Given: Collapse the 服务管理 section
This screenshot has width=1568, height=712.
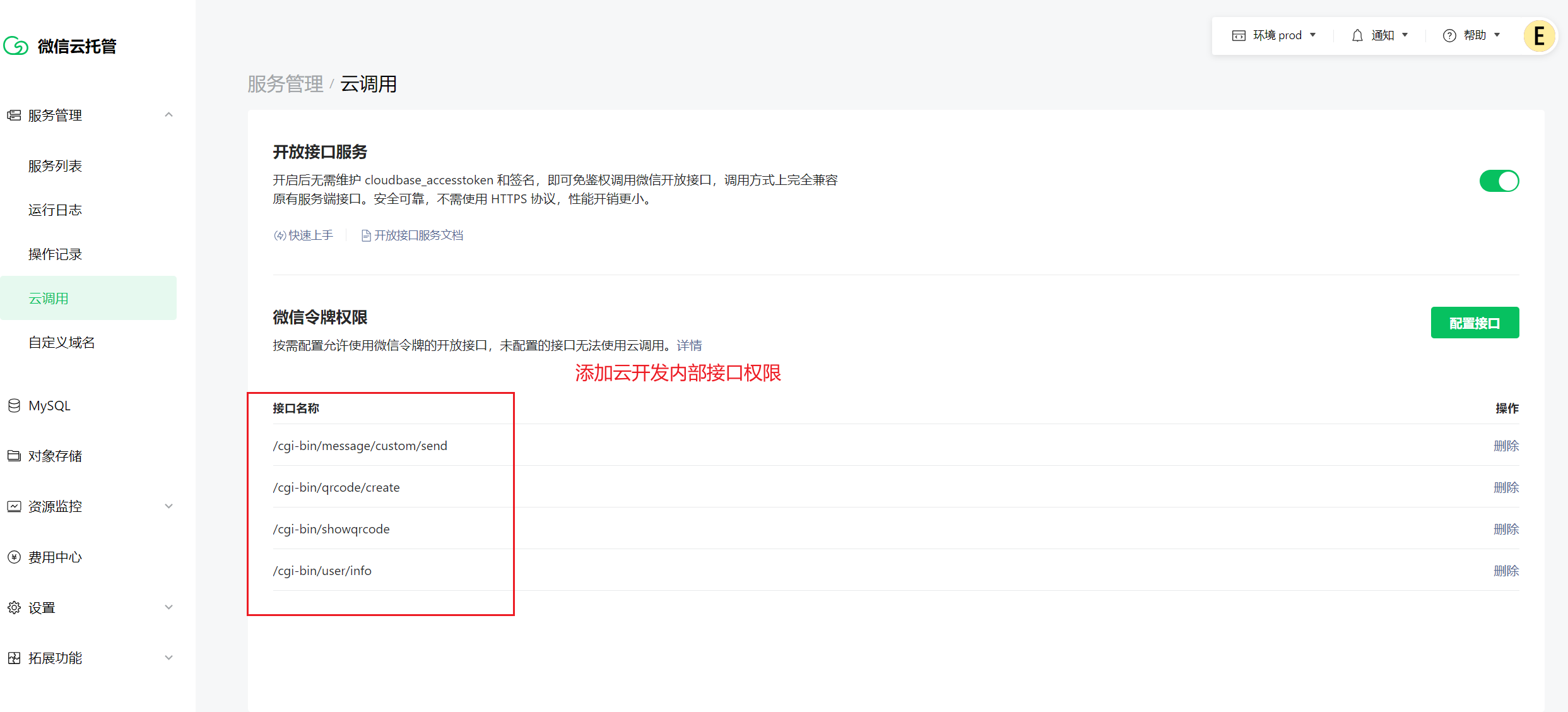Looking at the screenshot, I should (x=168, y=115).
